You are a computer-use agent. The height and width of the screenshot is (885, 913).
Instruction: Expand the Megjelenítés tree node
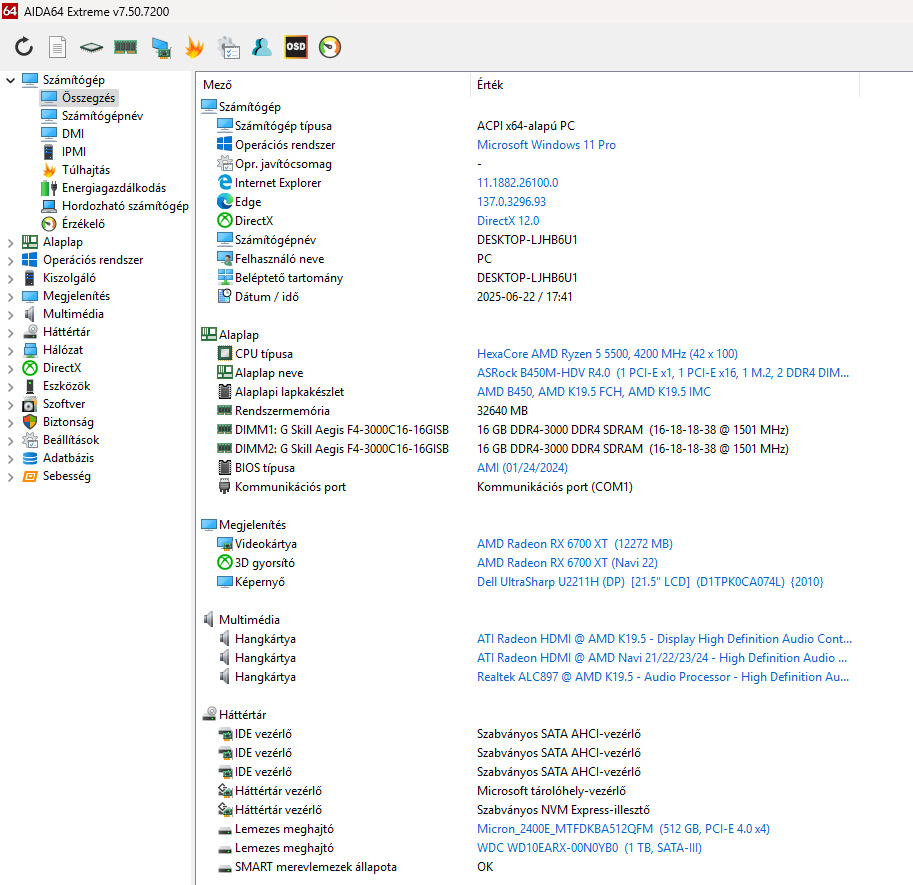[x=10, y=296]
